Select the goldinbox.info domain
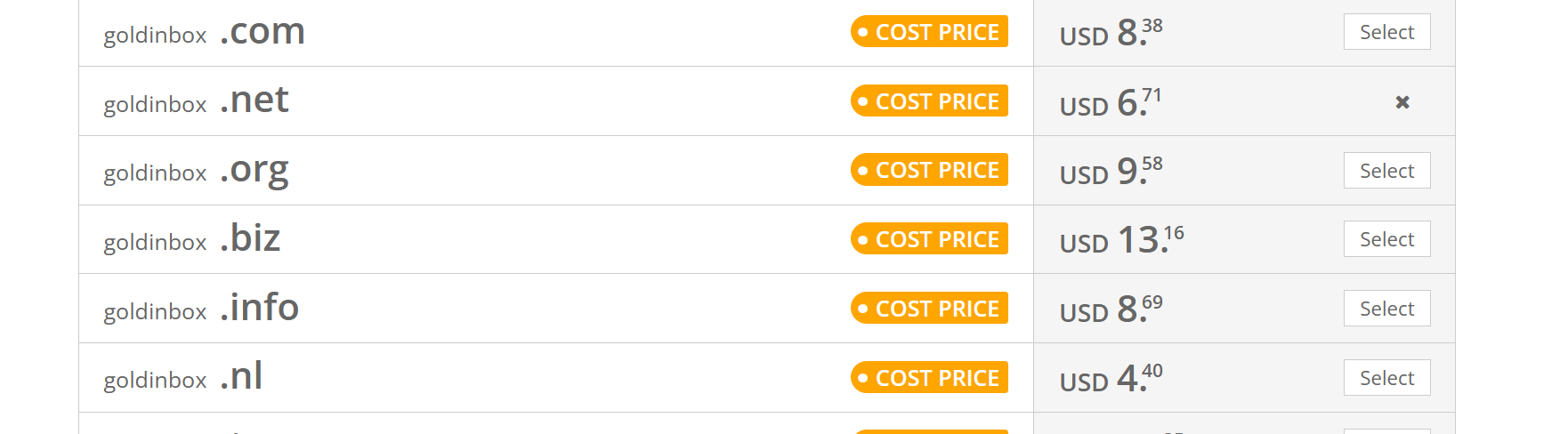 click(x=1386, y=309)
